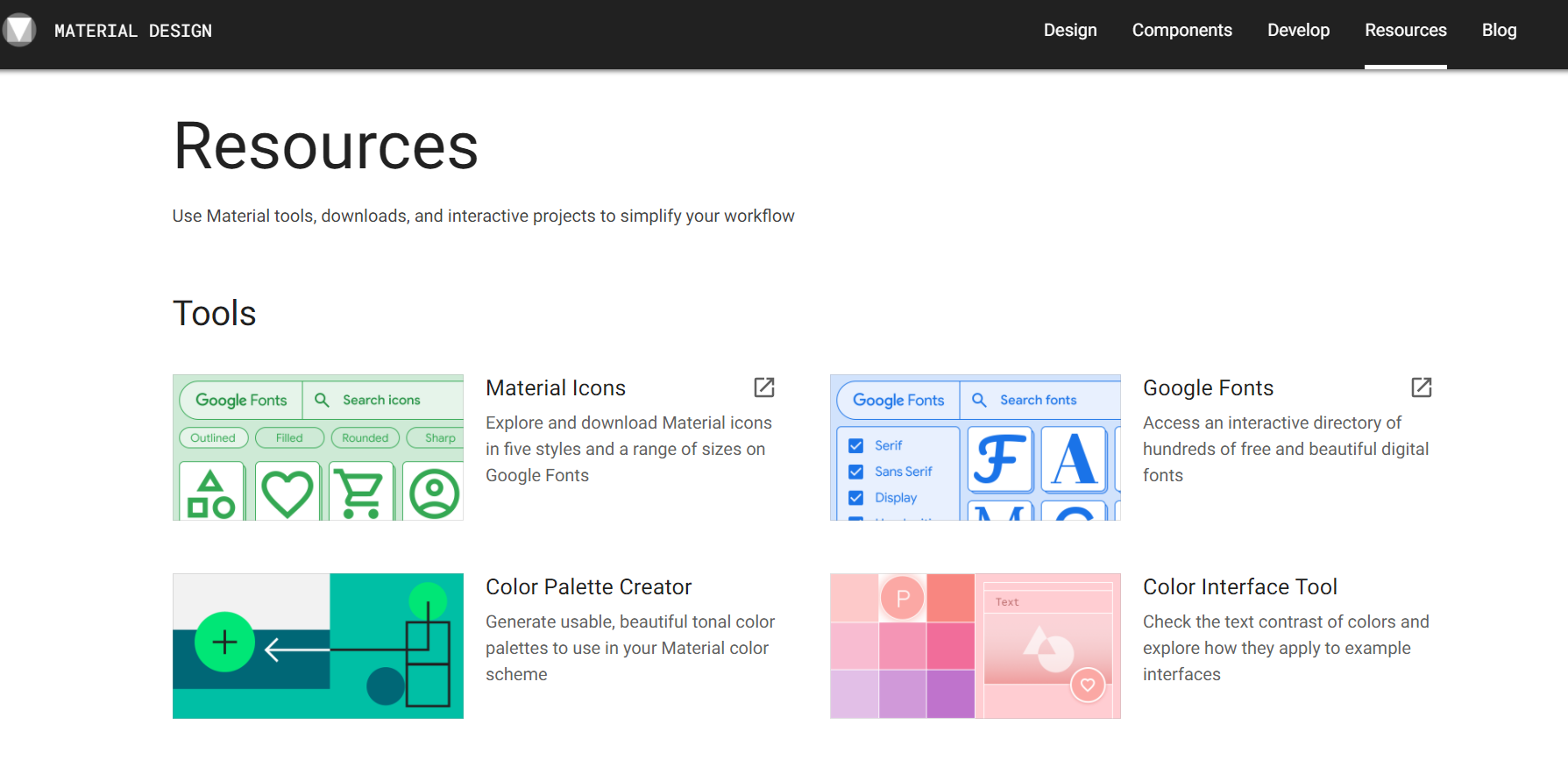Click the 'Check the text contrast' description
This screenshot has height=760, width=1568.
(1286, 648)
